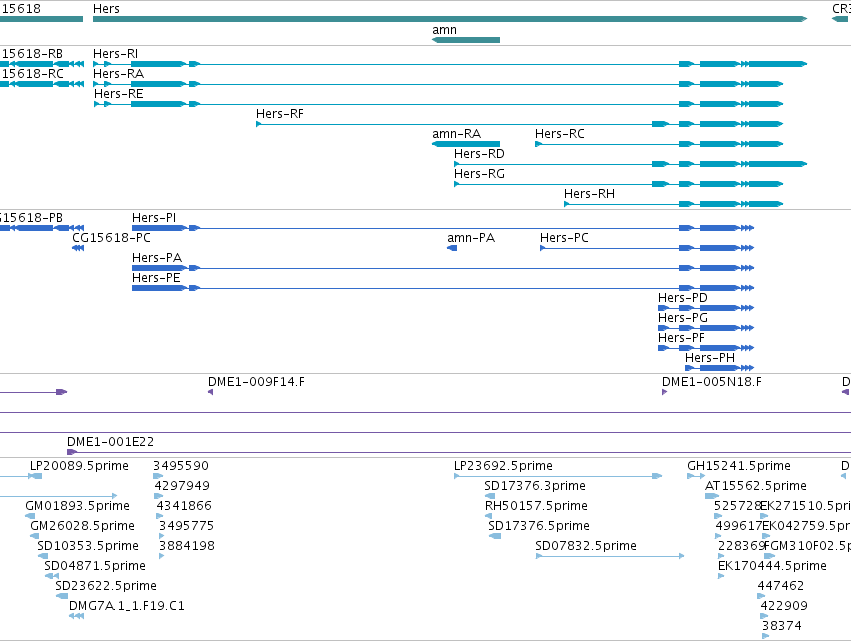Select the 3884198 feature label
Viewport: 851px width, 641px height.
coord(187,547)
